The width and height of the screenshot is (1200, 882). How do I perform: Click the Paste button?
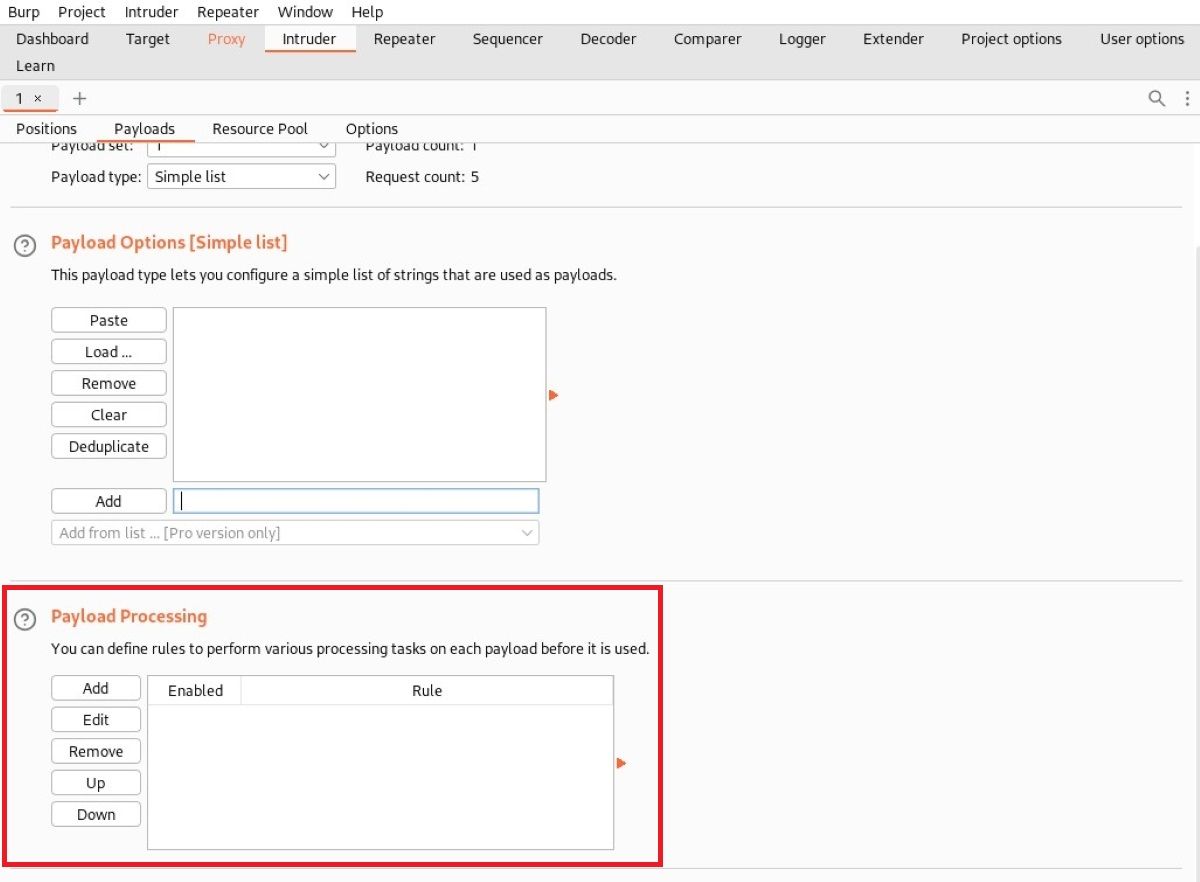point(109,320)
